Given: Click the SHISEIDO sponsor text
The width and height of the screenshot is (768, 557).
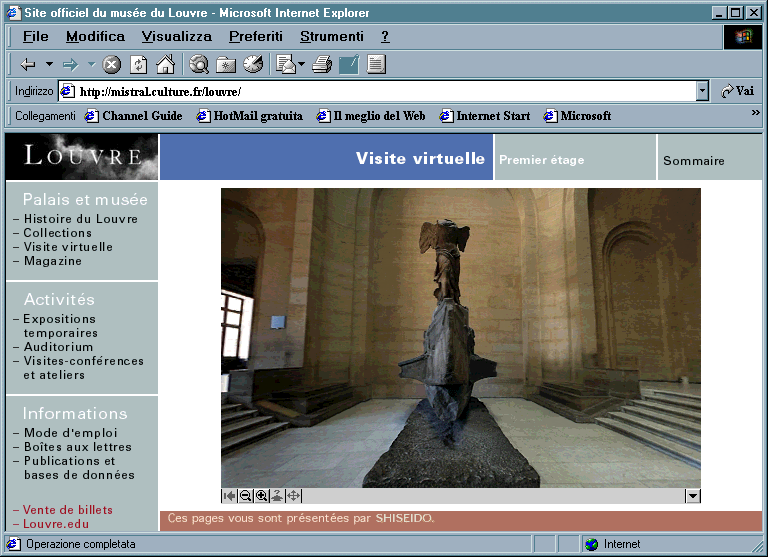Looking at the screenshot, I should (405, 518).
